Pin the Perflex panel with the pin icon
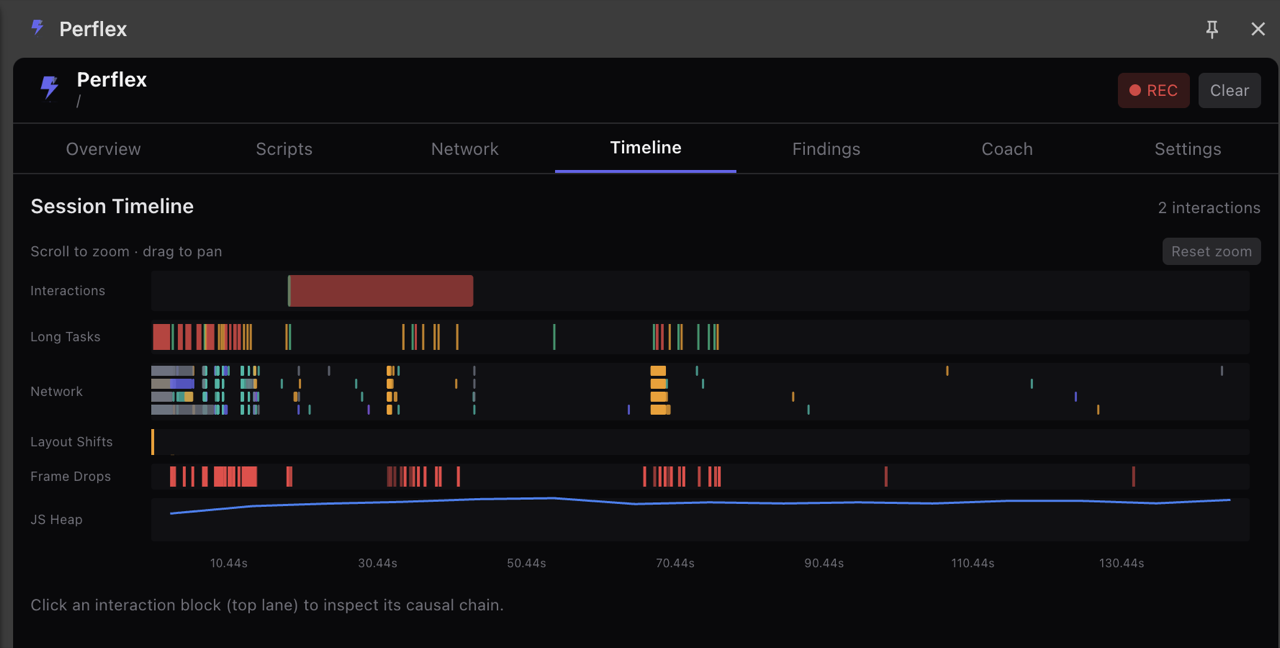1280x648 pixels. 1212,29
